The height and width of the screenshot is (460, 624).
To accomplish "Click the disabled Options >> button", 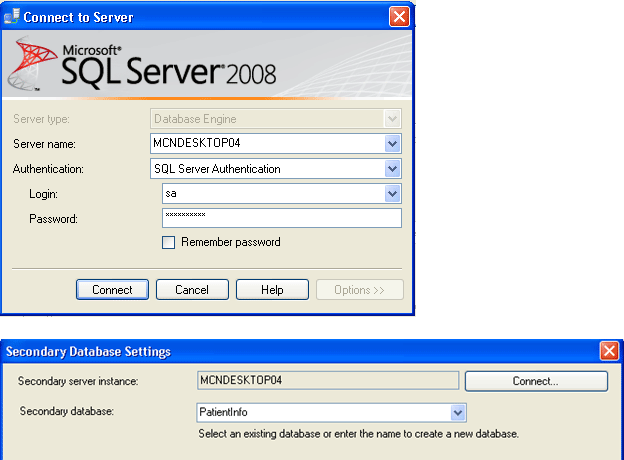I will click(360, 289).
